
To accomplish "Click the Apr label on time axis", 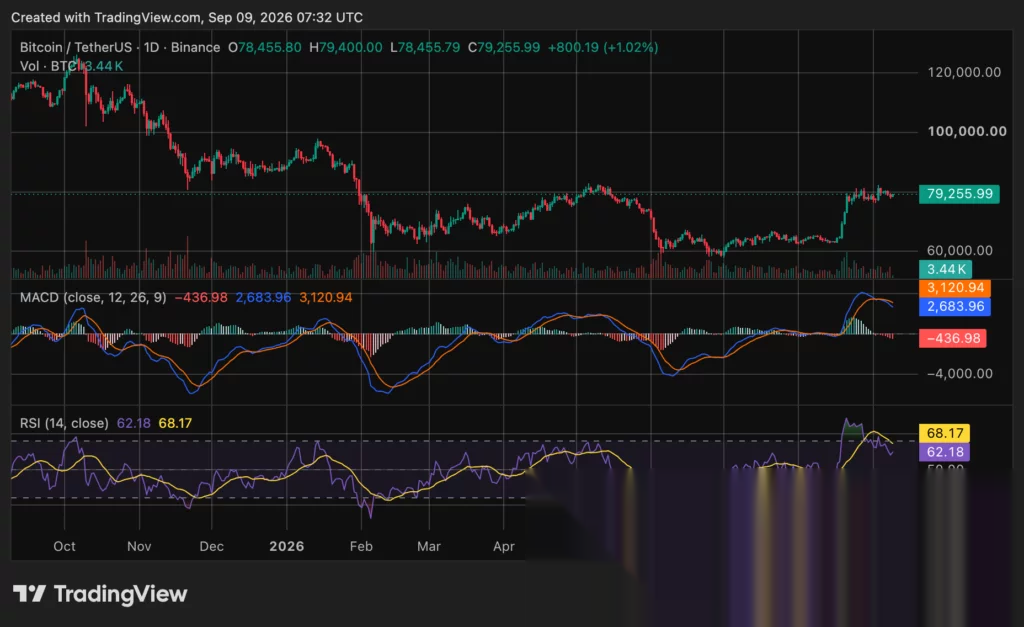I will (504, 547).
